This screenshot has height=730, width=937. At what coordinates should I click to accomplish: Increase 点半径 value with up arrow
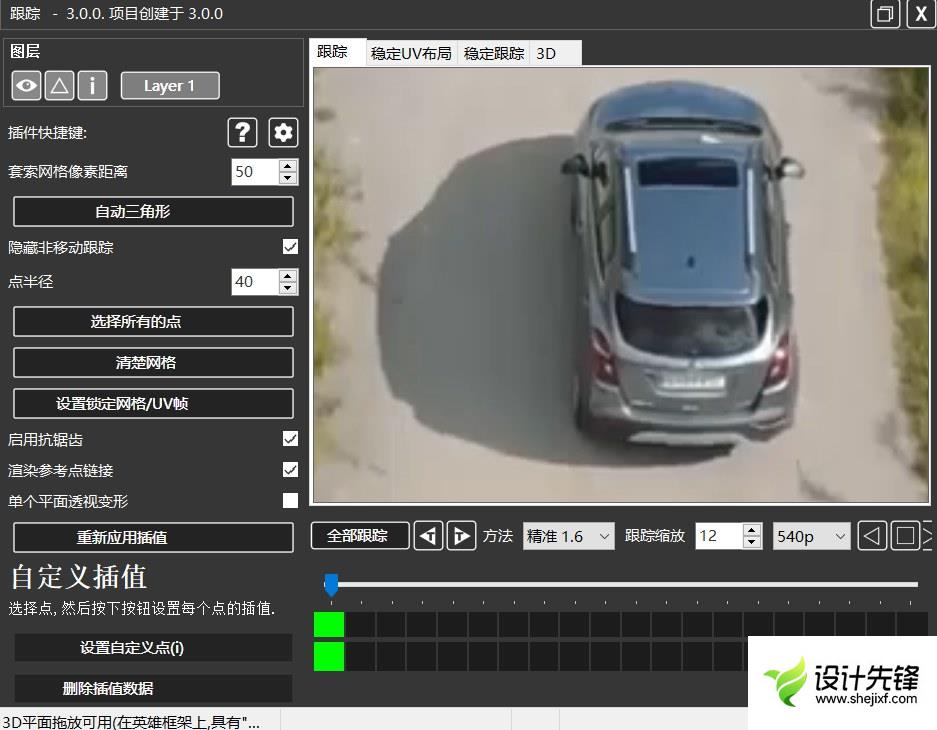tap(288, 275)
